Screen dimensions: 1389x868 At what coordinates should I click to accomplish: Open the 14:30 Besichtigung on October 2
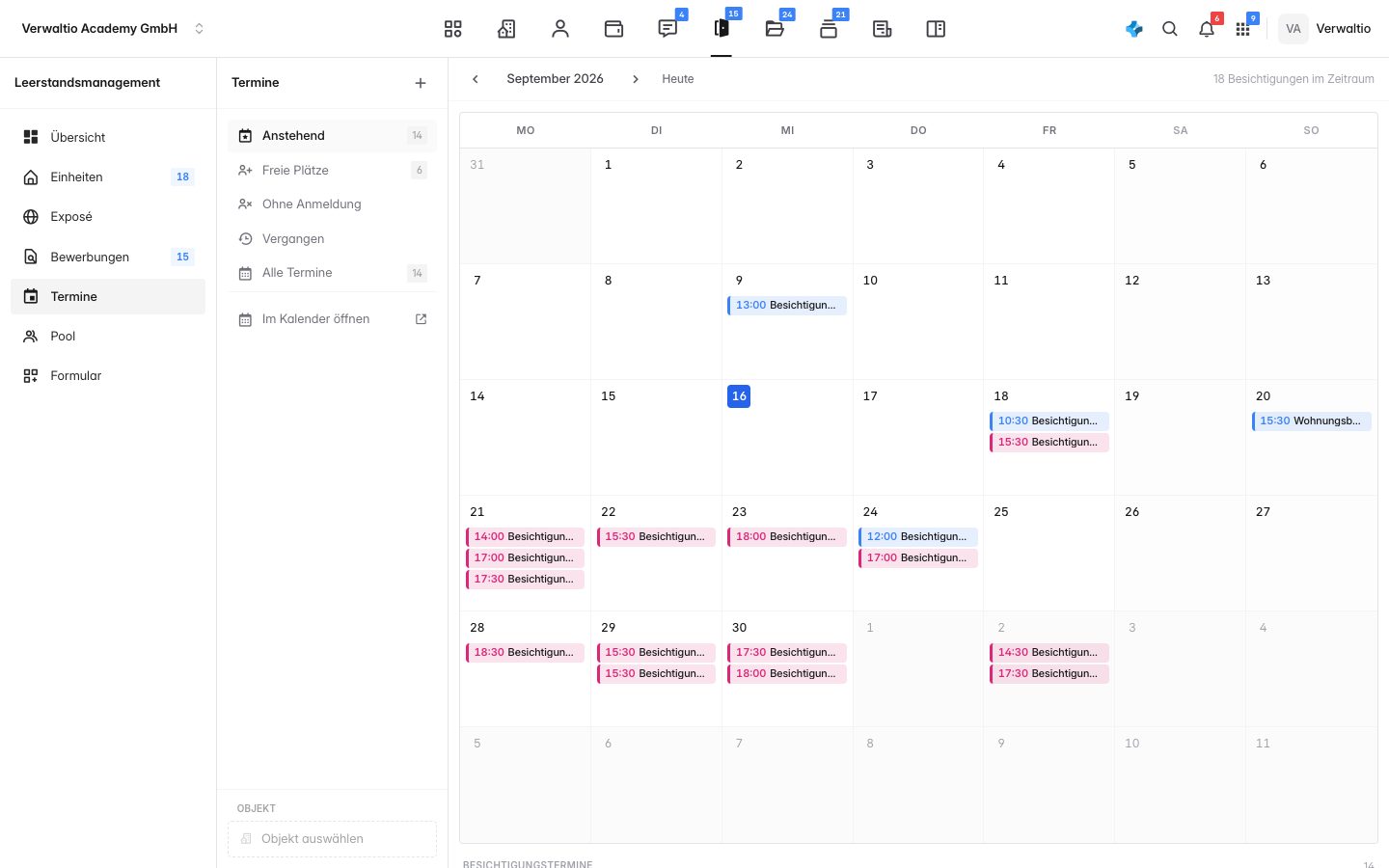click(1049, 653)
